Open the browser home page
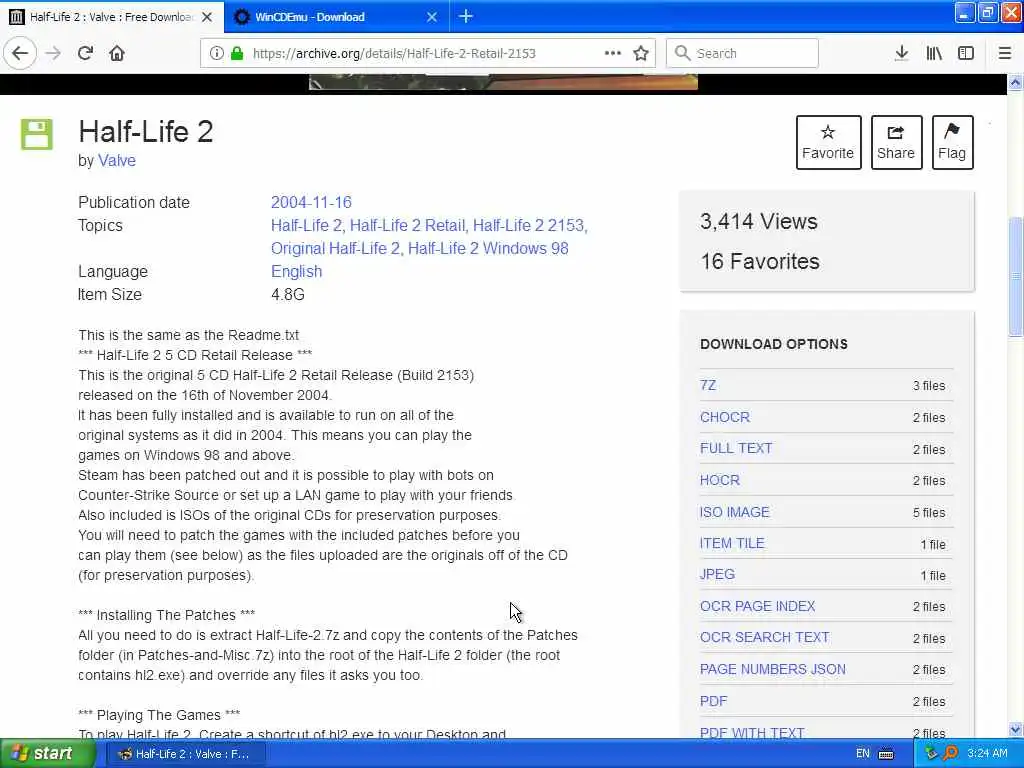The image size is (1024, 768). click(x=117, y=53)
